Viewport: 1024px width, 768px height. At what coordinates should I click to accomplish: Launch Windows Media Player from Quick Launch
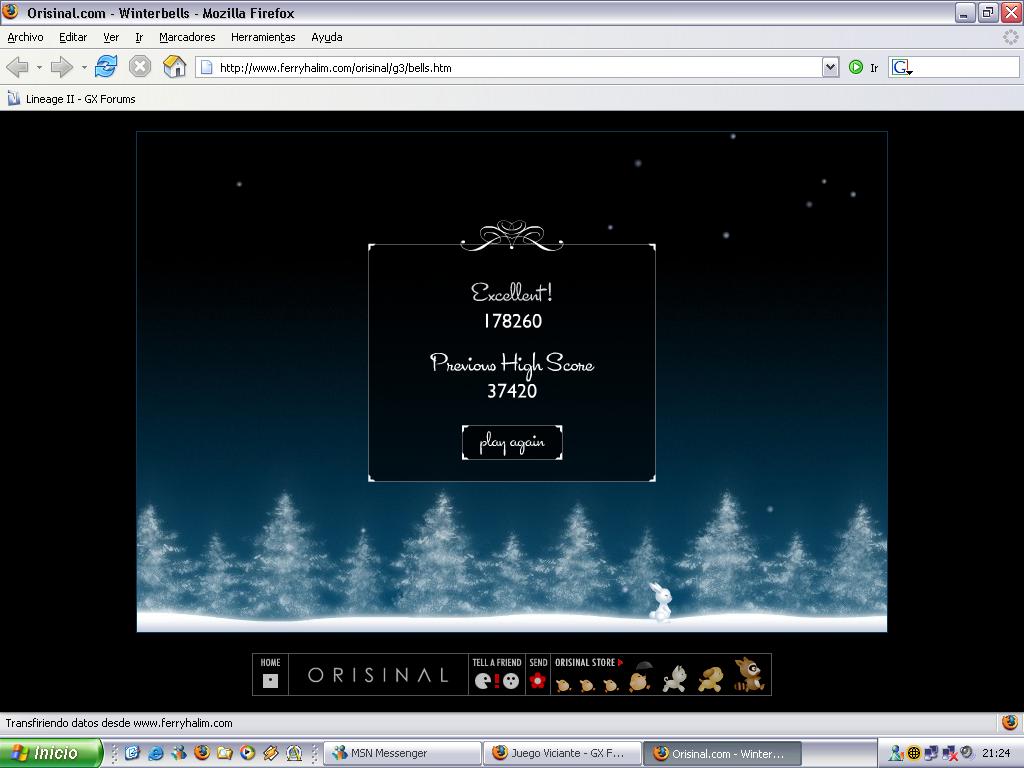coord(248,753)
